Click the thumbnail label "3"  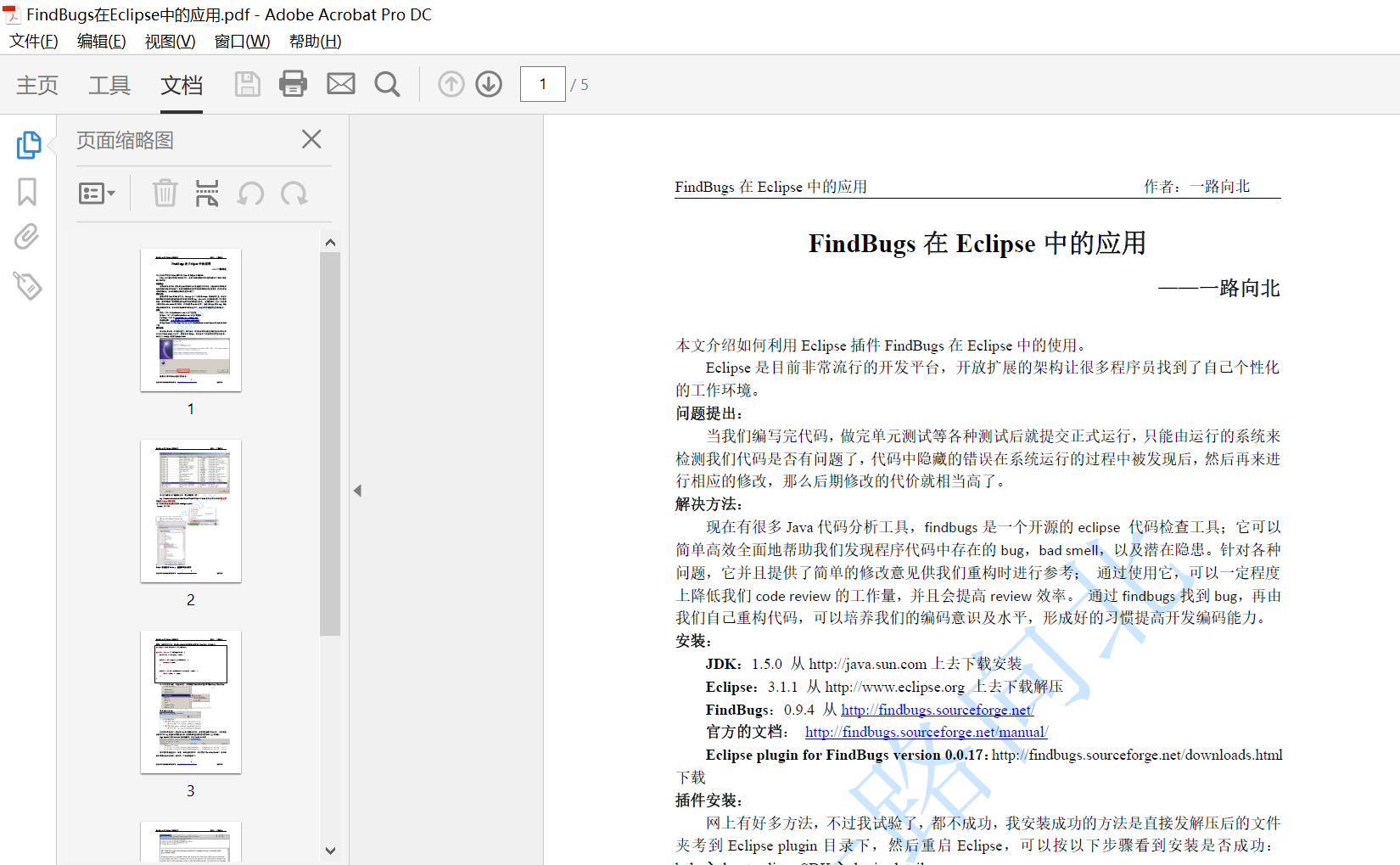[x=191, y=791]
